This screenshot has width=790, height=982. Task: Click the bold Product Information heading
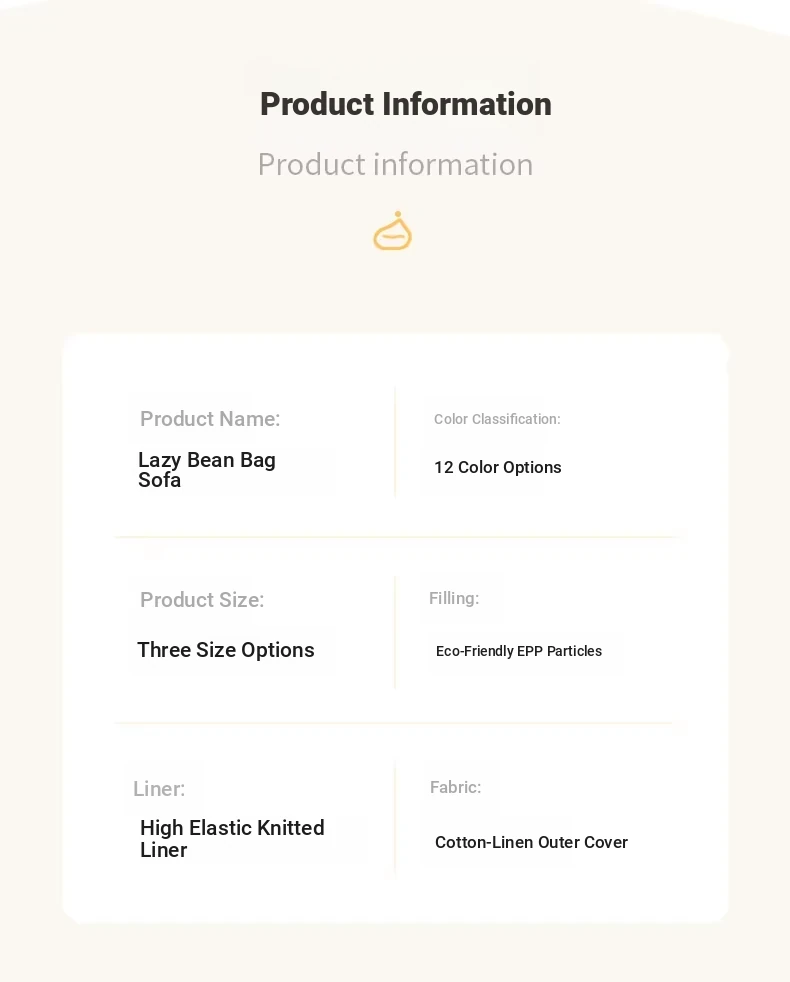(x=405, y=104)
